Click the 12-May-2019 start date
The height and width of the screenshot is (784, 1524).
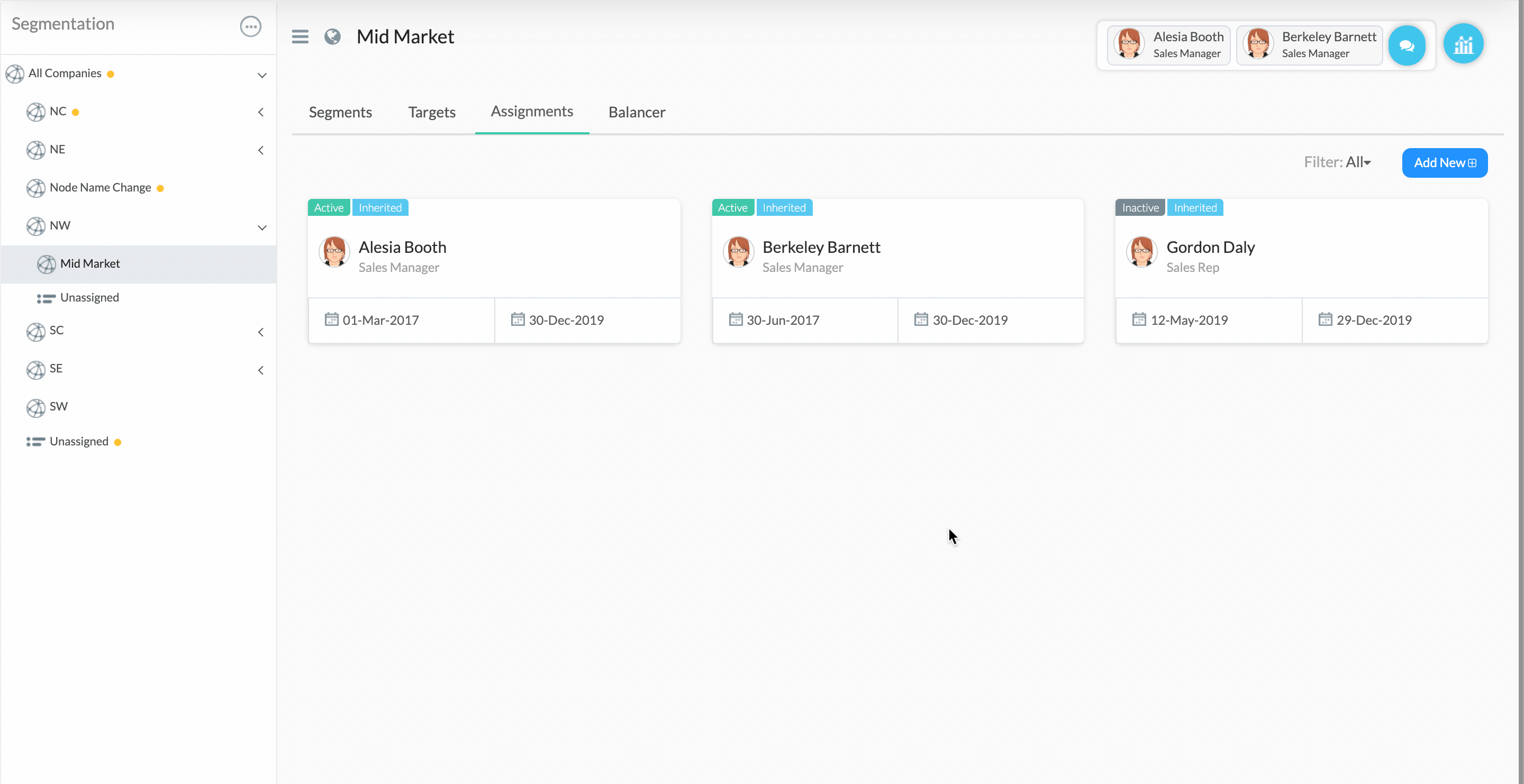pyautogui.click(x=1189, y=320)
